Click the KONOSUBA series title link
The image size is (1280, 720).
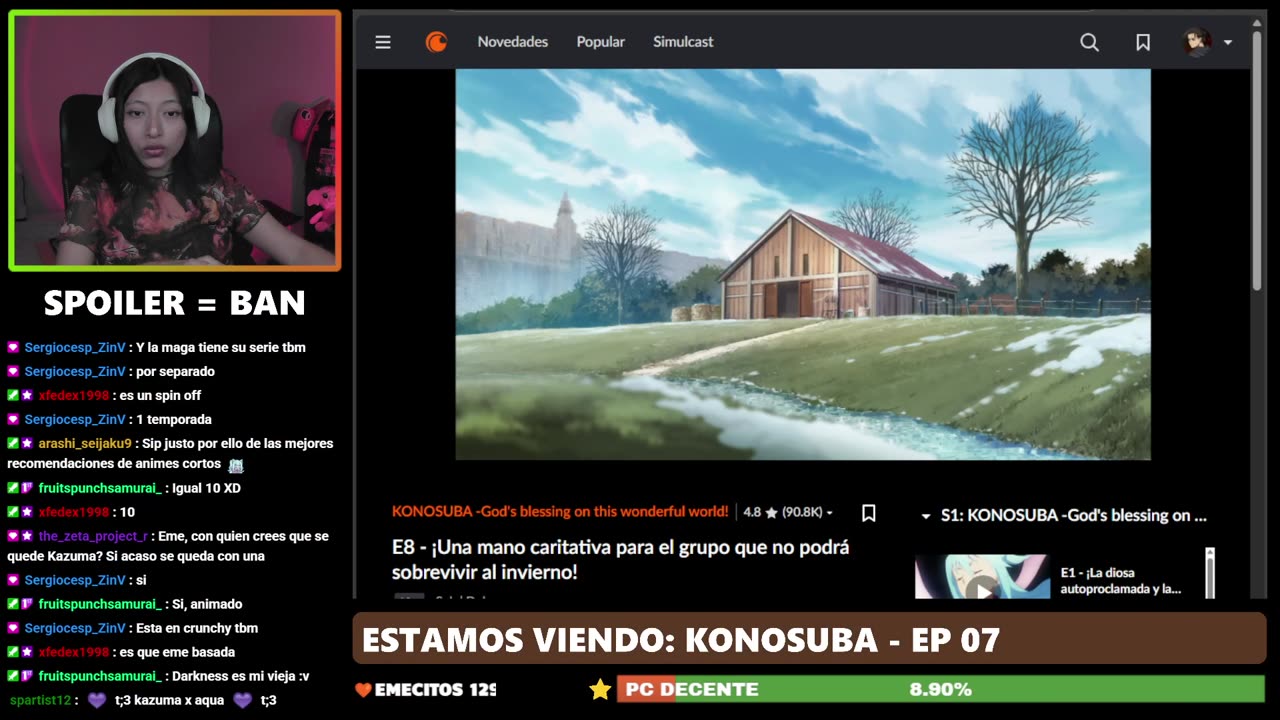pyautogui.click(x=560, y=512)
